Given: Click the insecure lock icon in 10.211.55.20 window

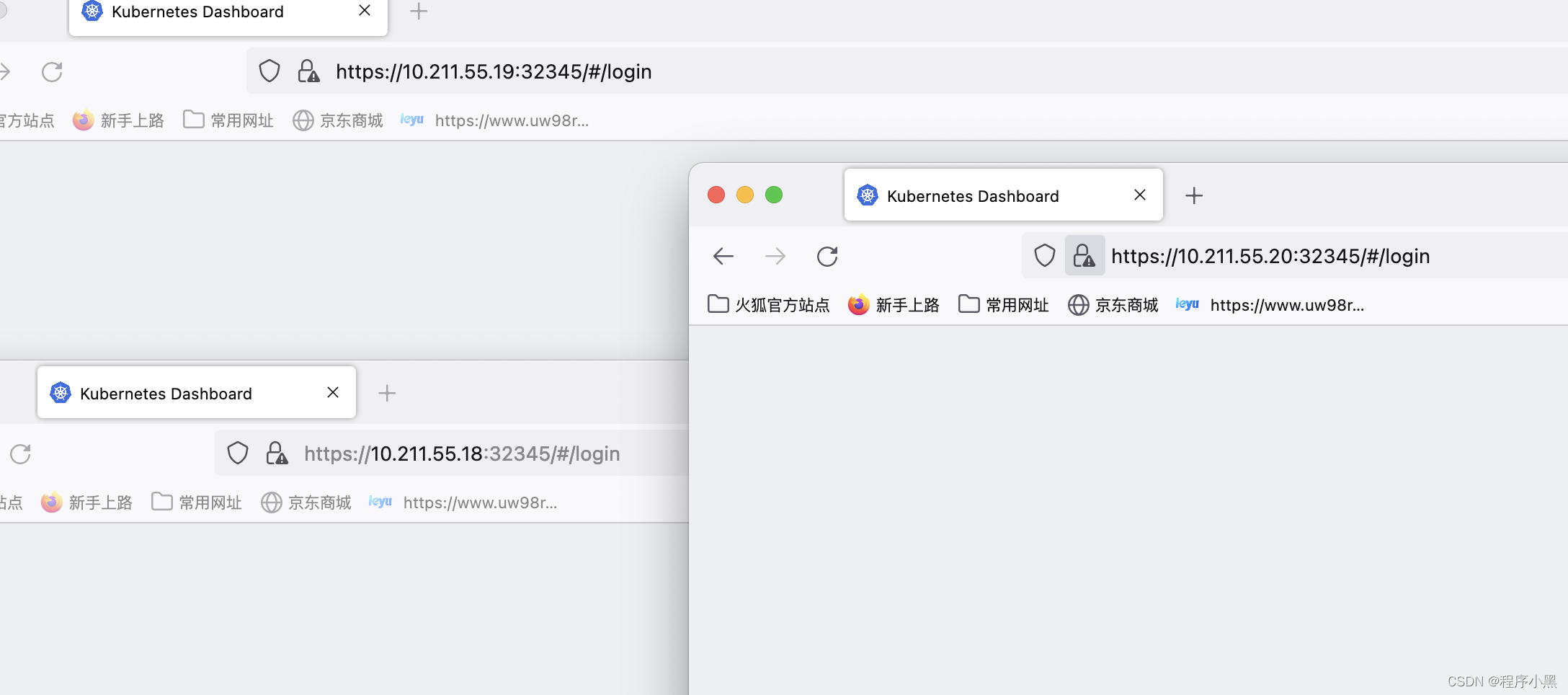Looking at the screenshot, I should 1084,255.
